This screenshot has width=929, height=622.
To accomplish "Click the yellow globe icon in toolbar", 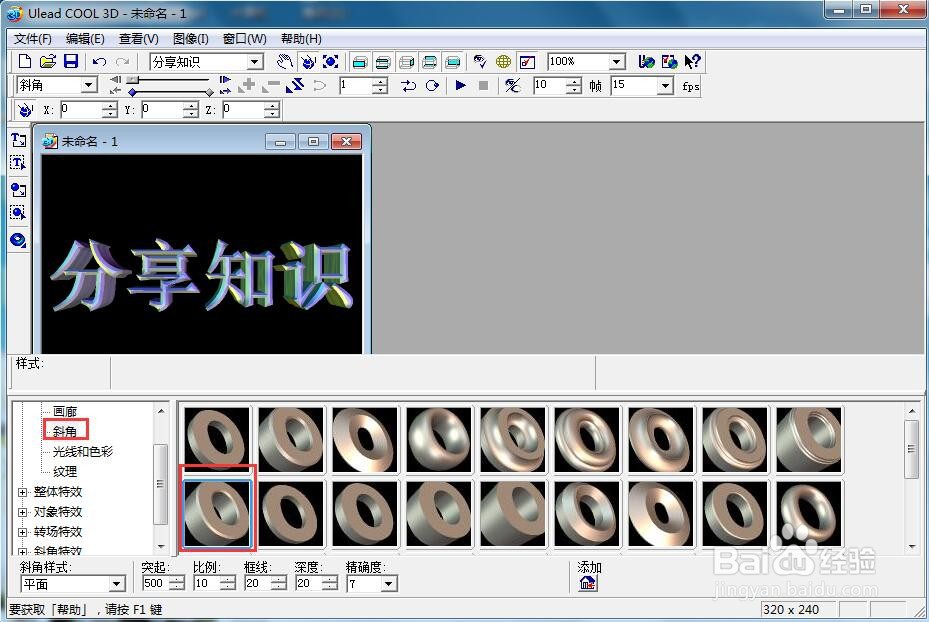I will (x=504, y=62).
